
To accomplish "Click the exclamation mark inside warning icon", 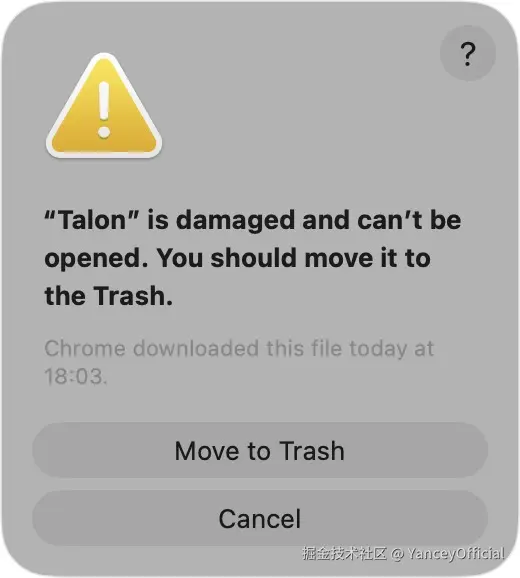I will pos(104,110).
